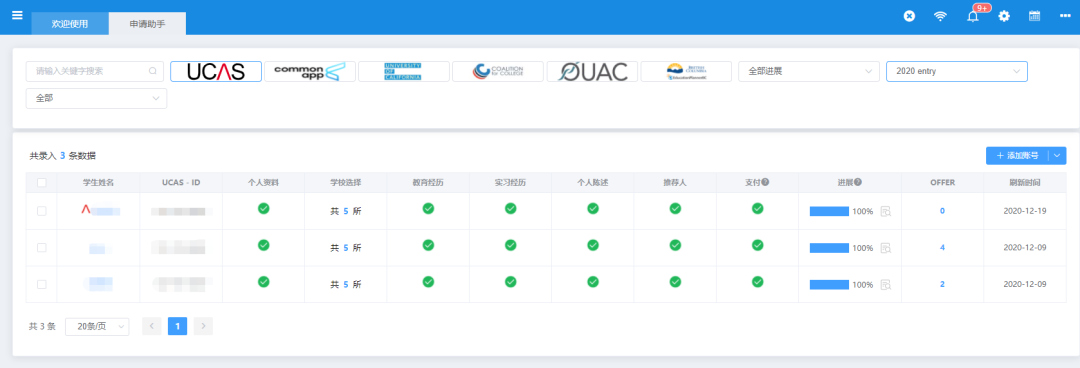1080x368 pixels.
Task: Go to previous page arrow
Action: [152, 327]
